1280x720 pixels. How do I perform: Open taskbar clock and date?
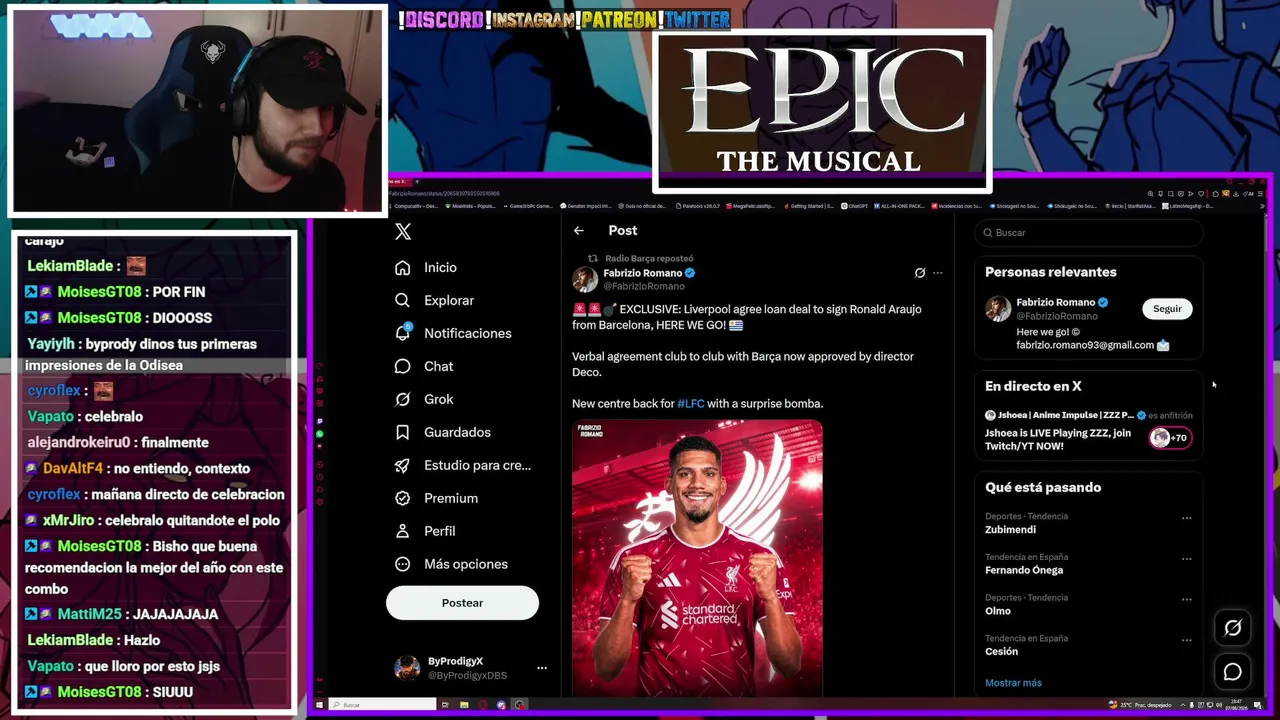[1238, 705]
